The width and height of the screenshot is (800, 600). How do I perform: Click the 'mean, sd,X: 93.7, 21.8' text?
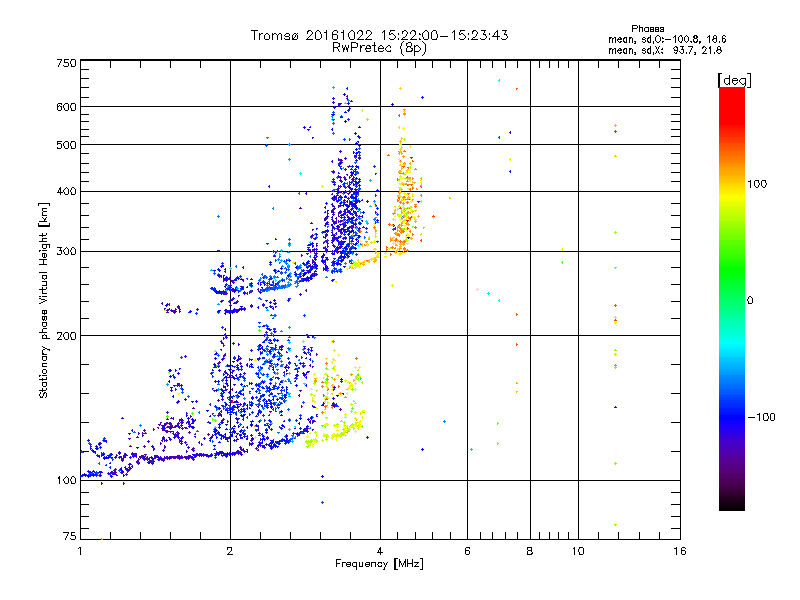665,50
